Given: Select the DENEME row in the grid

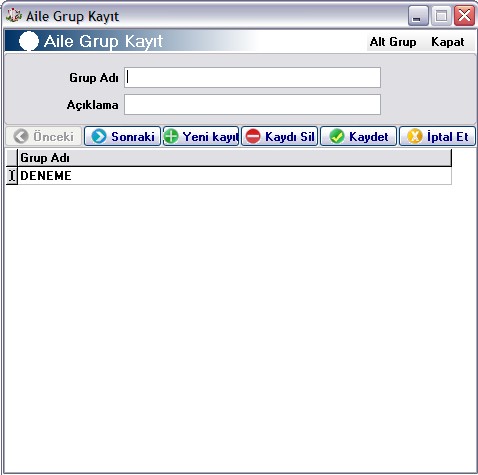Looking at the screenshot, I should 234,176.
